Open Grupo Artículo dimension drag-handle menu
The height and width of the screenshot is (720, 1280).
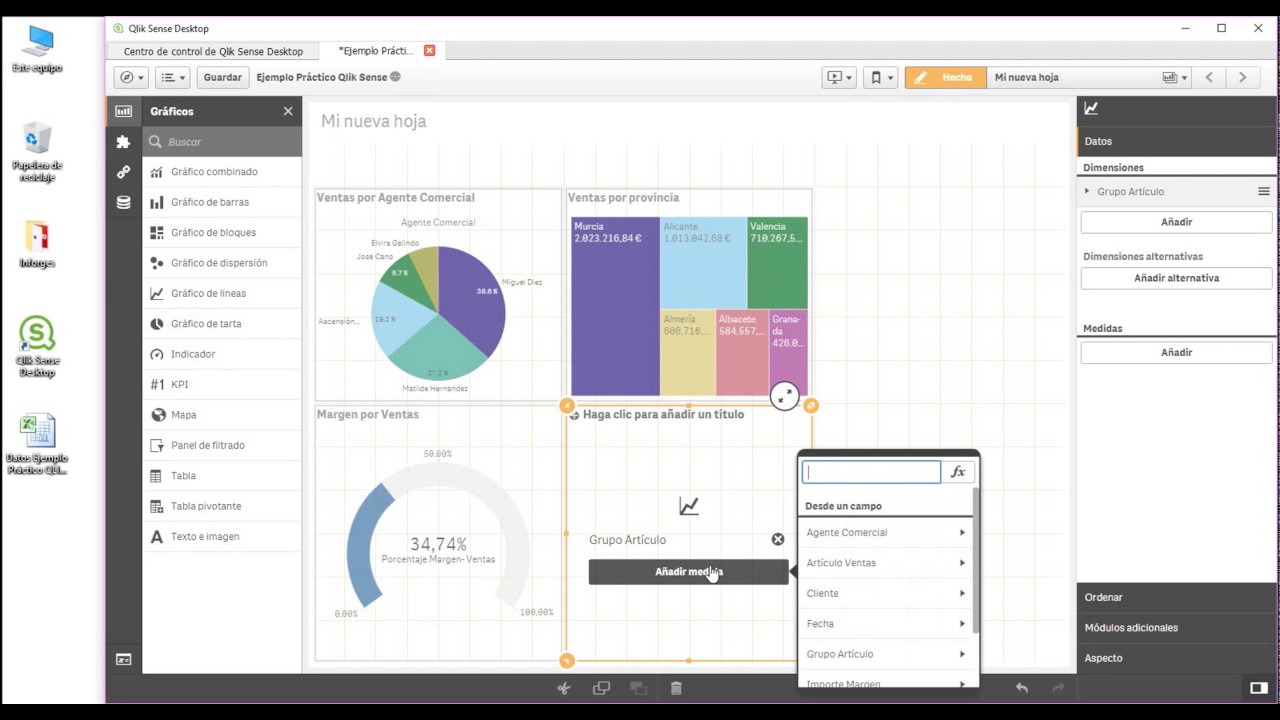click(1264, 191)
